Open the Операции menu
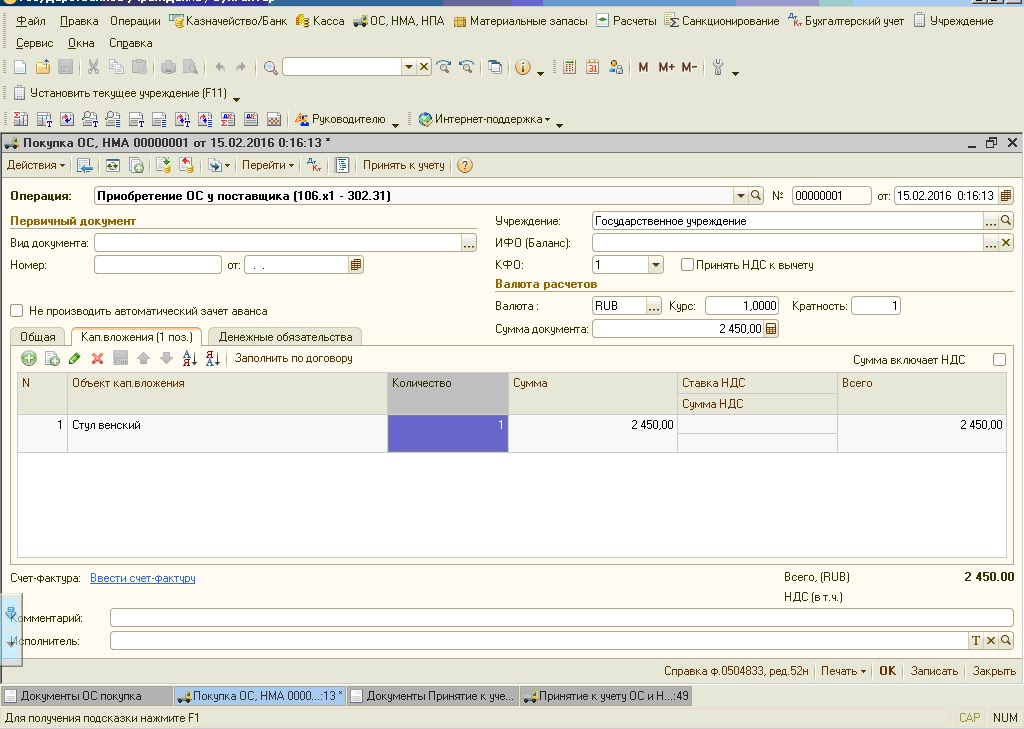 [x=135, y=21]
